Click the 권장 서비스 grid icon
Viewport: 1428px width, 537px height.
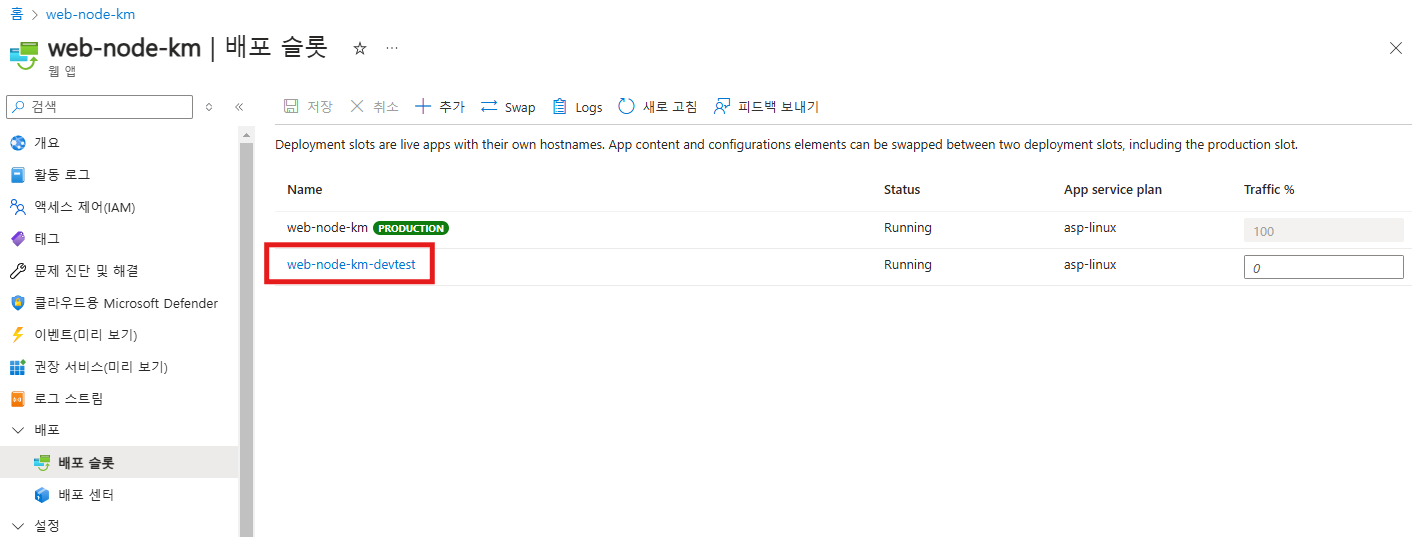pos(17,367)
